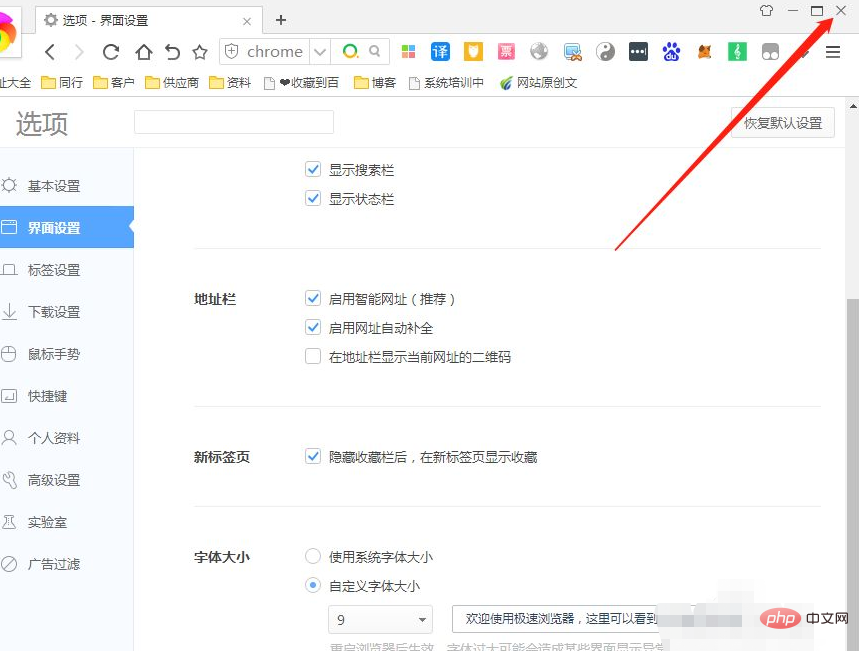Click the Baidu paw extension icon
This screenshot has height=651, width=859.
671,52
